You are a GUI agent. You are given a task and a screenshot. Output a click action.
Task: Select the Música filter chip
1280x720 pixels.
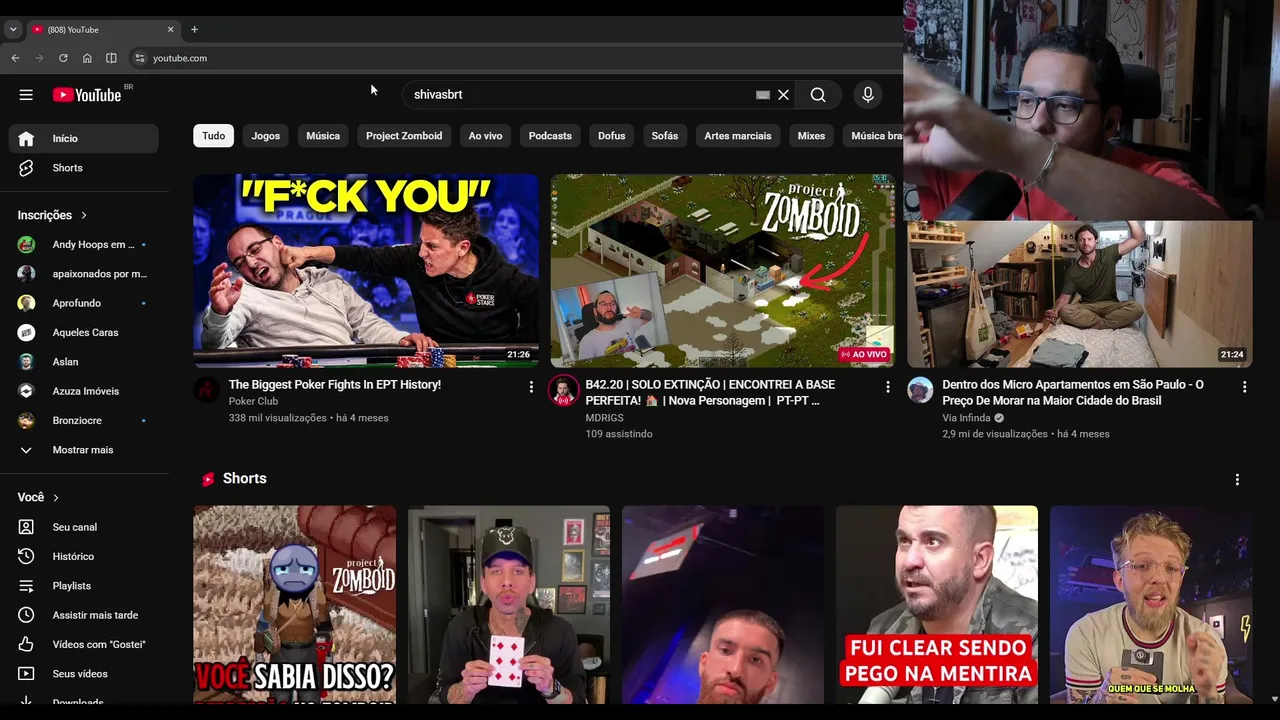click(323, 136)
